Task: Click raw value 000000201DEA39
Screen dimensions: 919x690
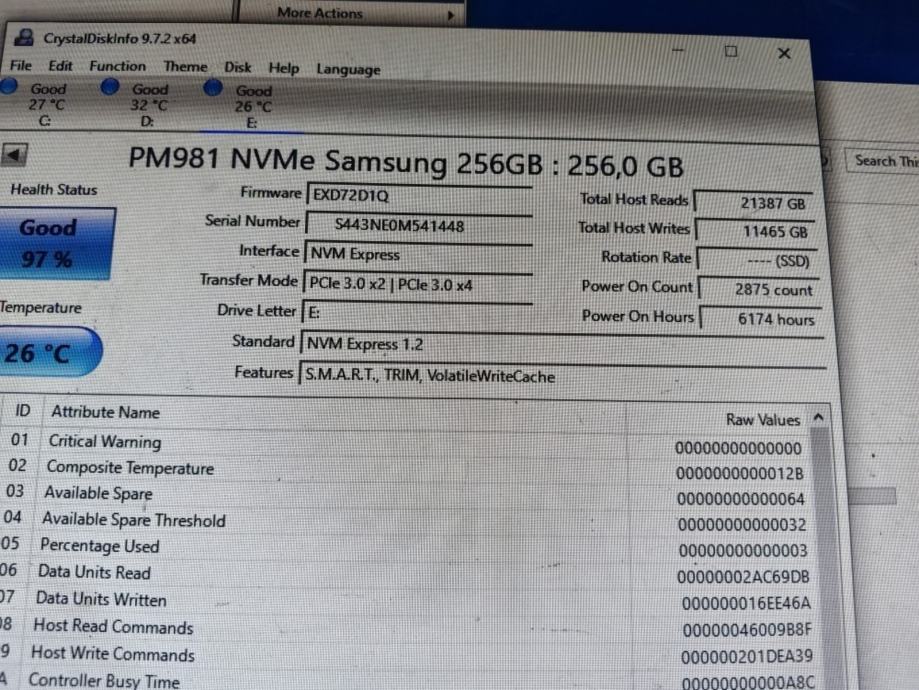Action: (x=747, y=657)
